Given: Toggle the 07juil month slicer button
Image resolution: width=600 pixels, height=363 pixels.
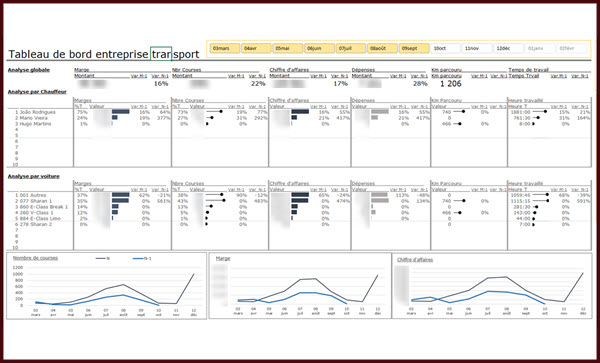Looking at the screenshot, I should 351,49.
